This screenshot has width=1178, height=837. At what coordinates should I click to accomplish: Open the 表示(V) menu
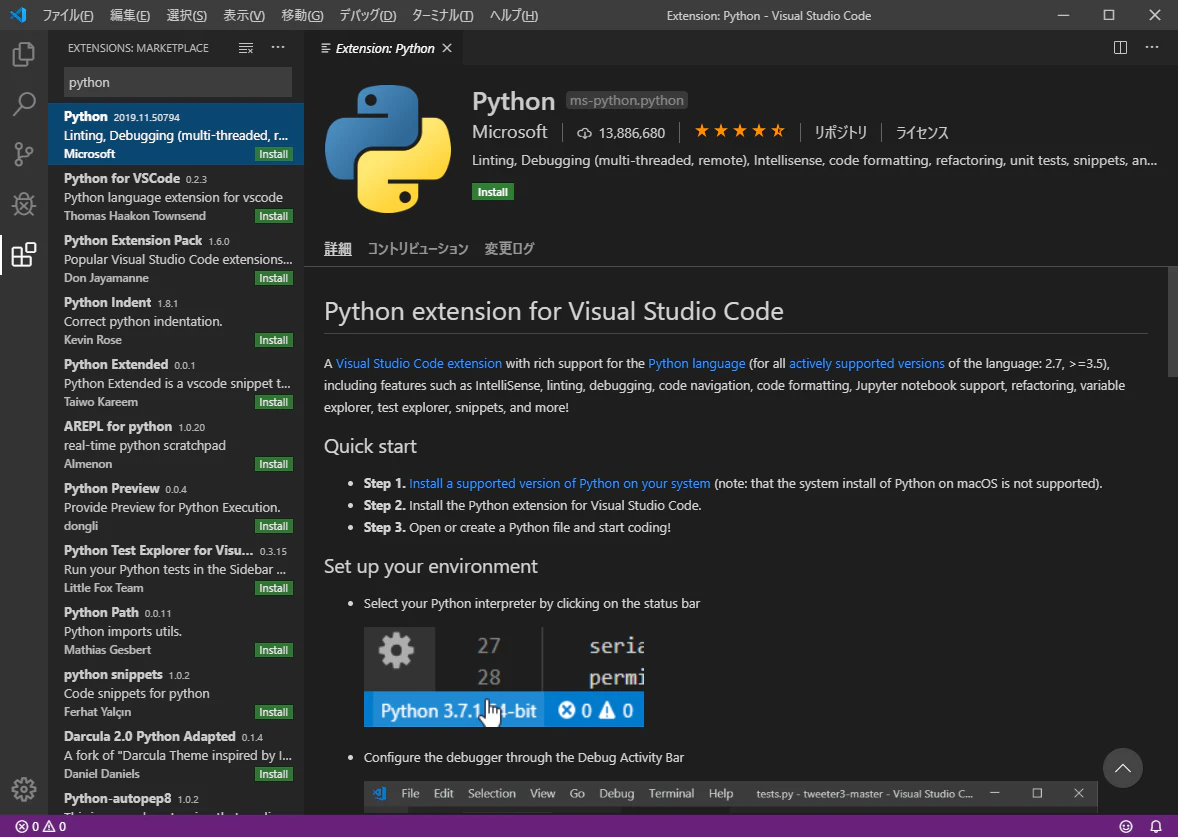click(x=243, y=15)
